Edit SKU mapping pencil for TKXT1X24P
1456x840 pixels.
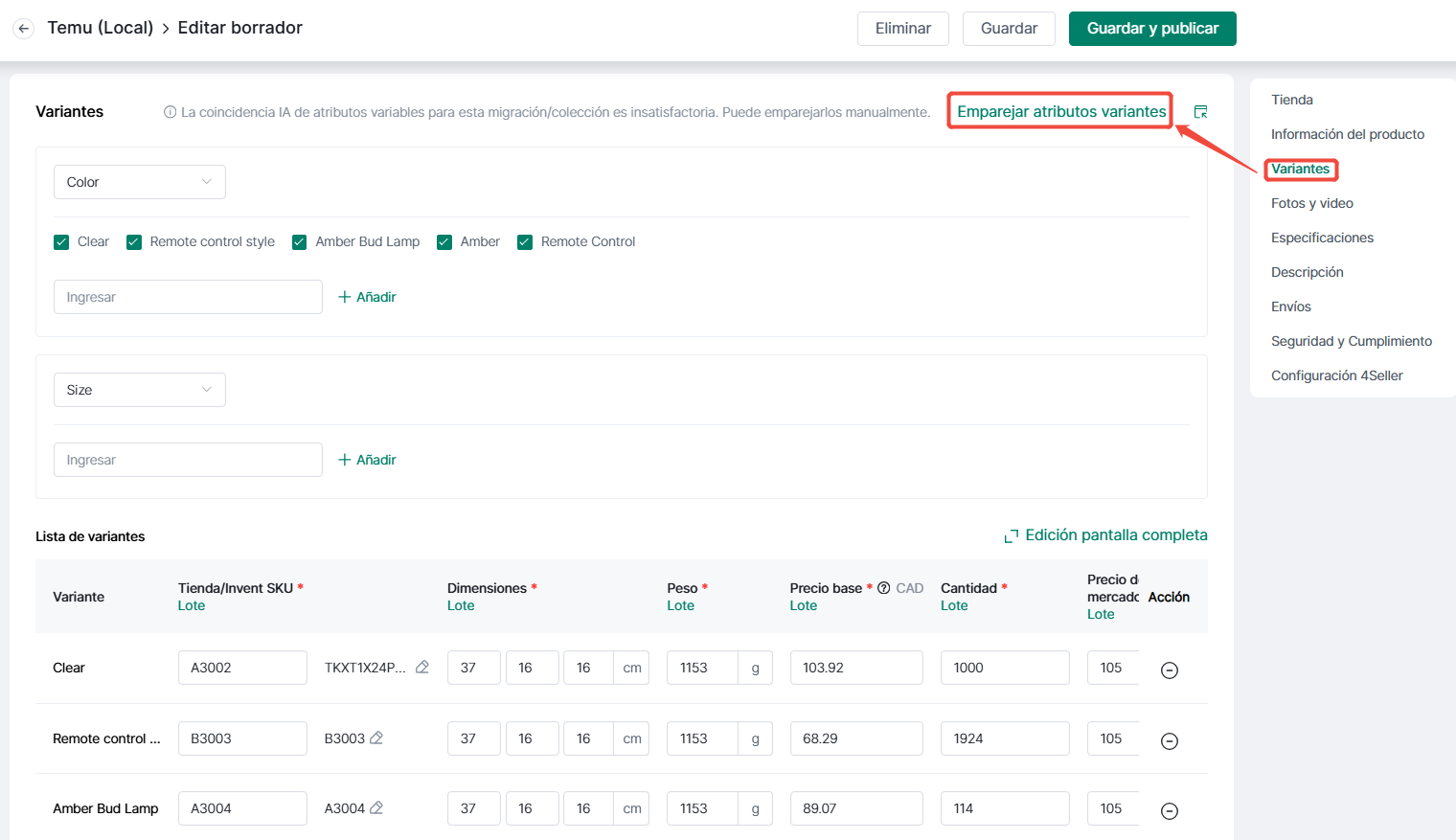coord(422,668)
